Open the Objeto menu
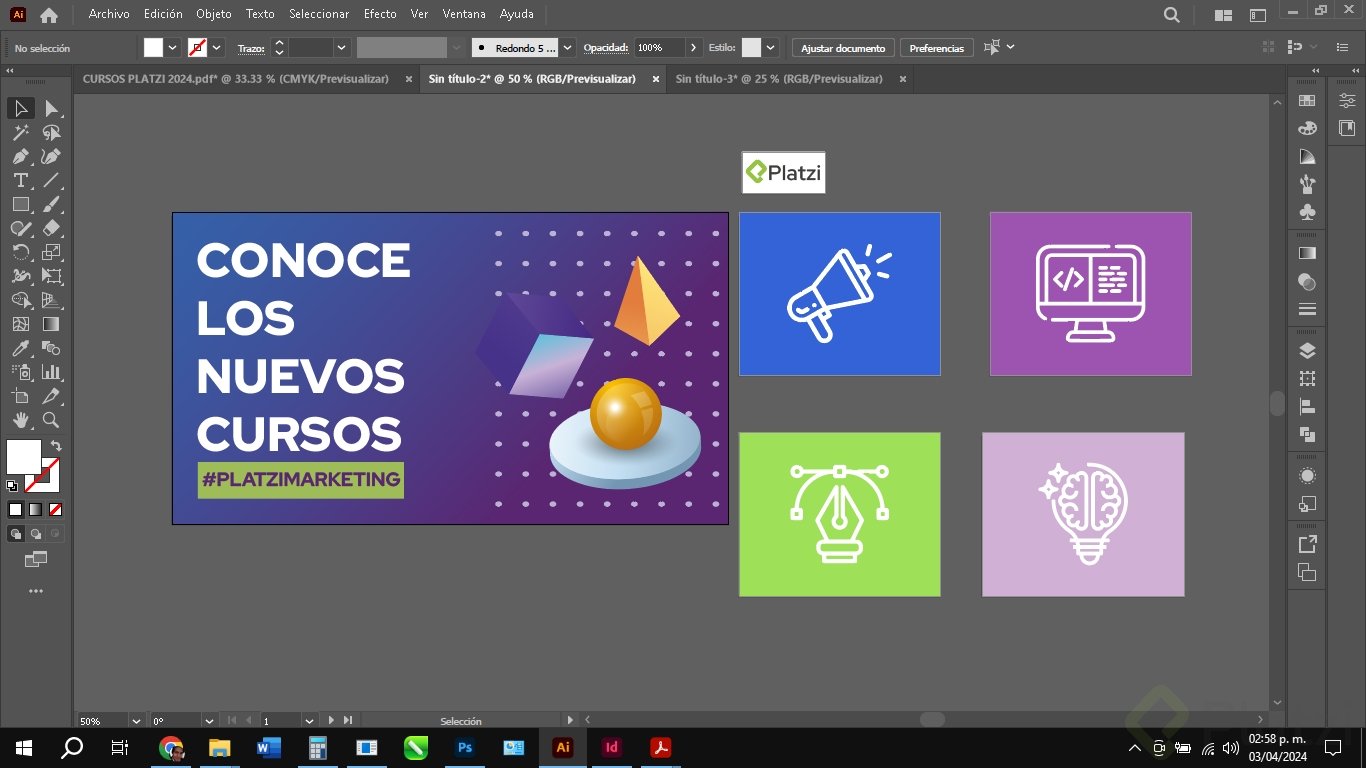 click(x=214, y=14)
